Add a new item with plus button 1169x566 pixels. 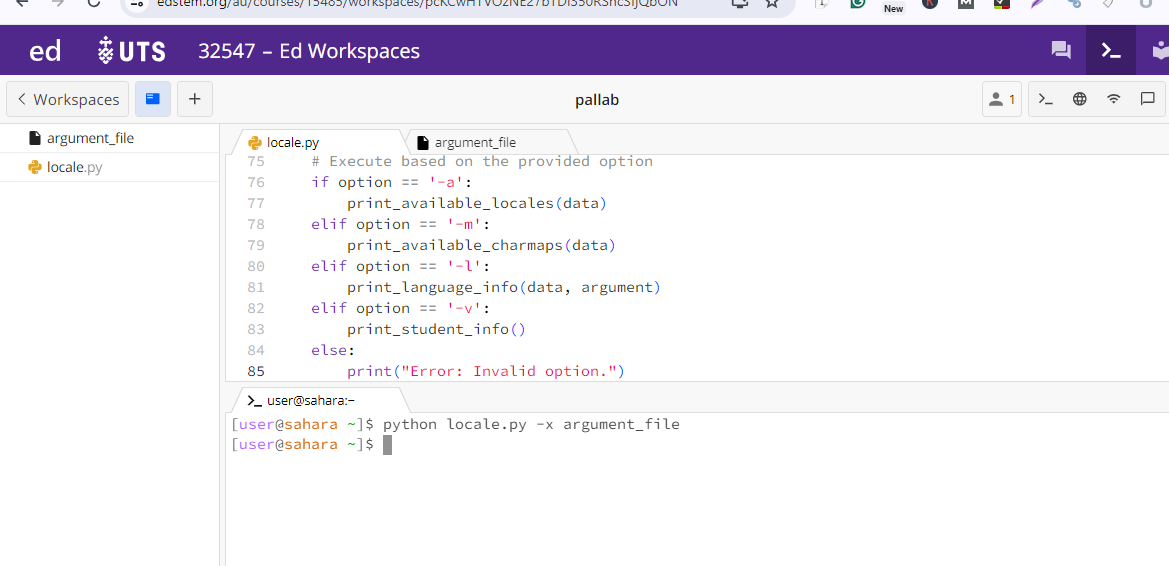point(195,99)
